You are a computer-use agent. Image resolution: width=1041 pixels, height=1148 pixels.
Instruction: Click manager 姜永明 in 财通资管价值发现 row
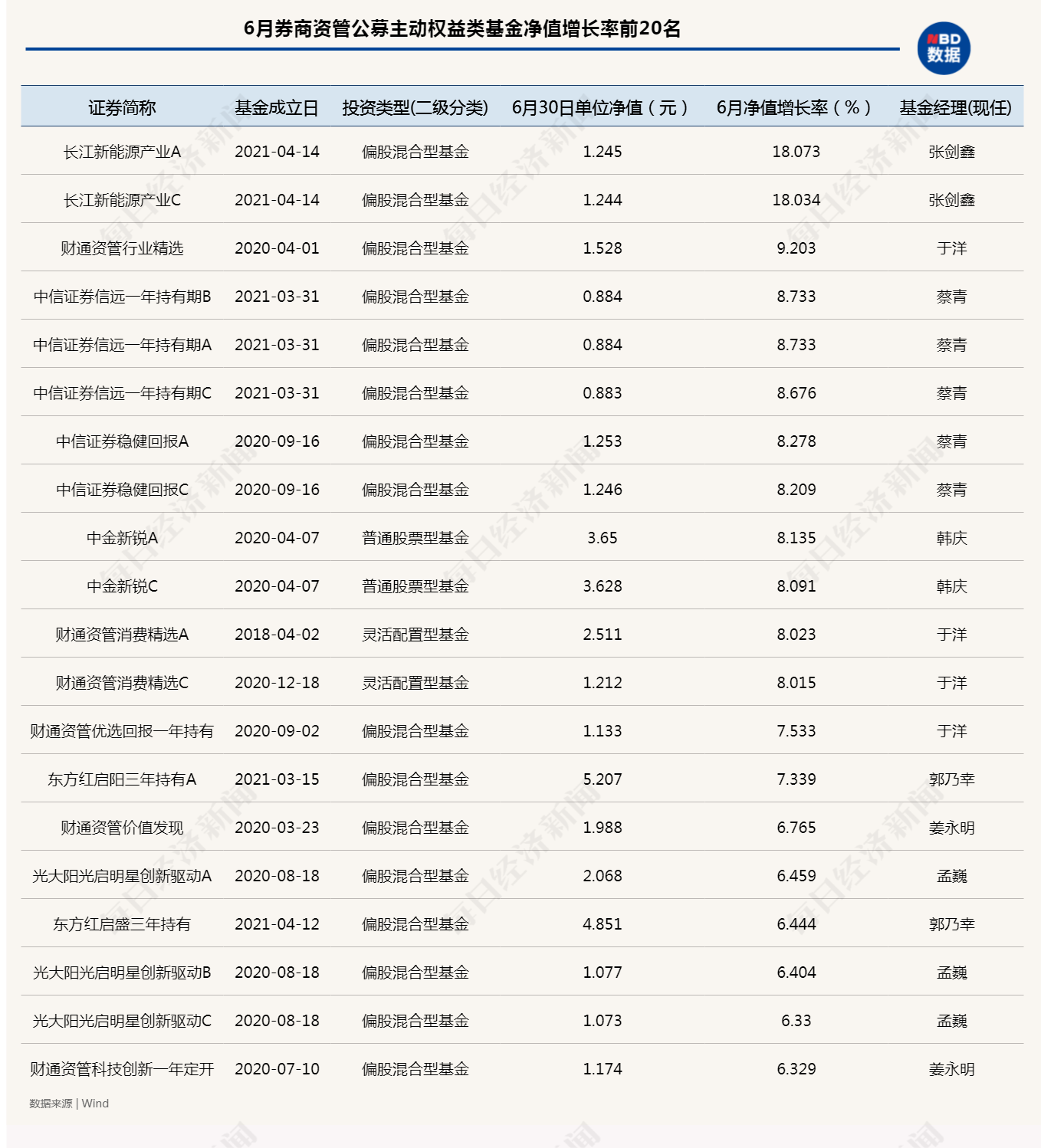pos(951,828)
